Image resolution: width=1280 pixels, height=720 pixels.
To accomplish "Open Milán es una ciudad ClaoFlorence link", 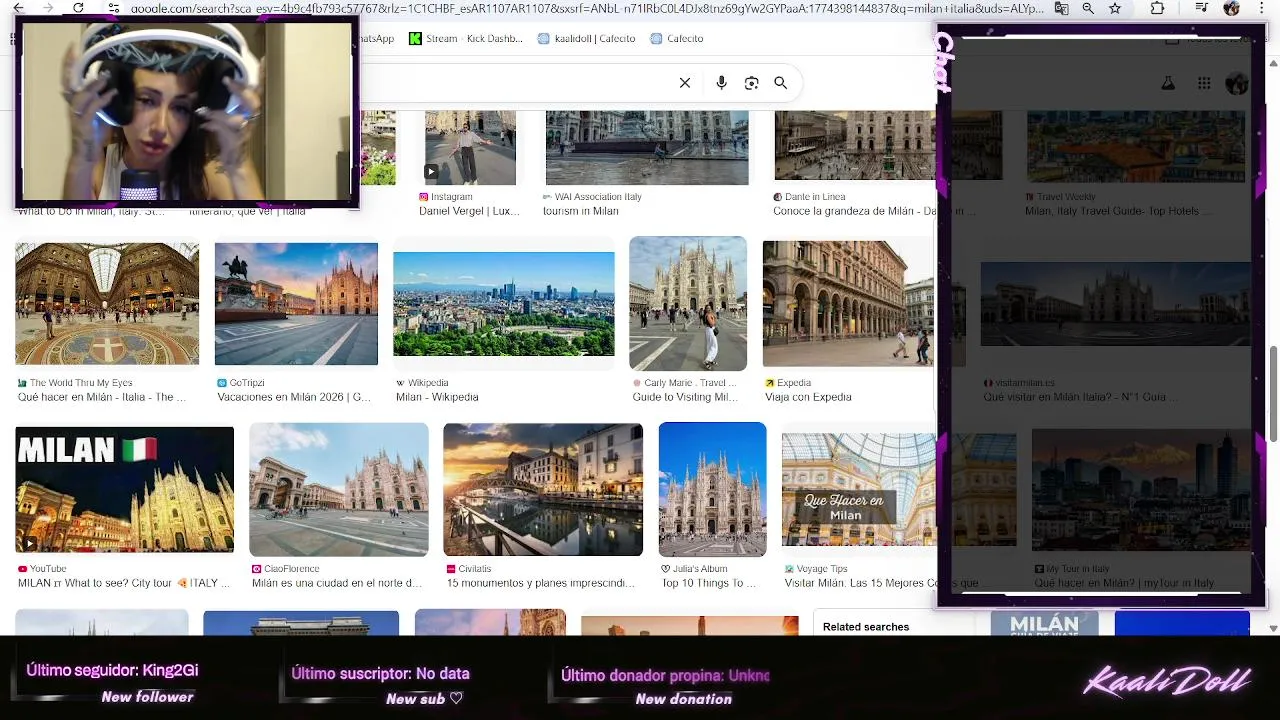I will (337, 583).
